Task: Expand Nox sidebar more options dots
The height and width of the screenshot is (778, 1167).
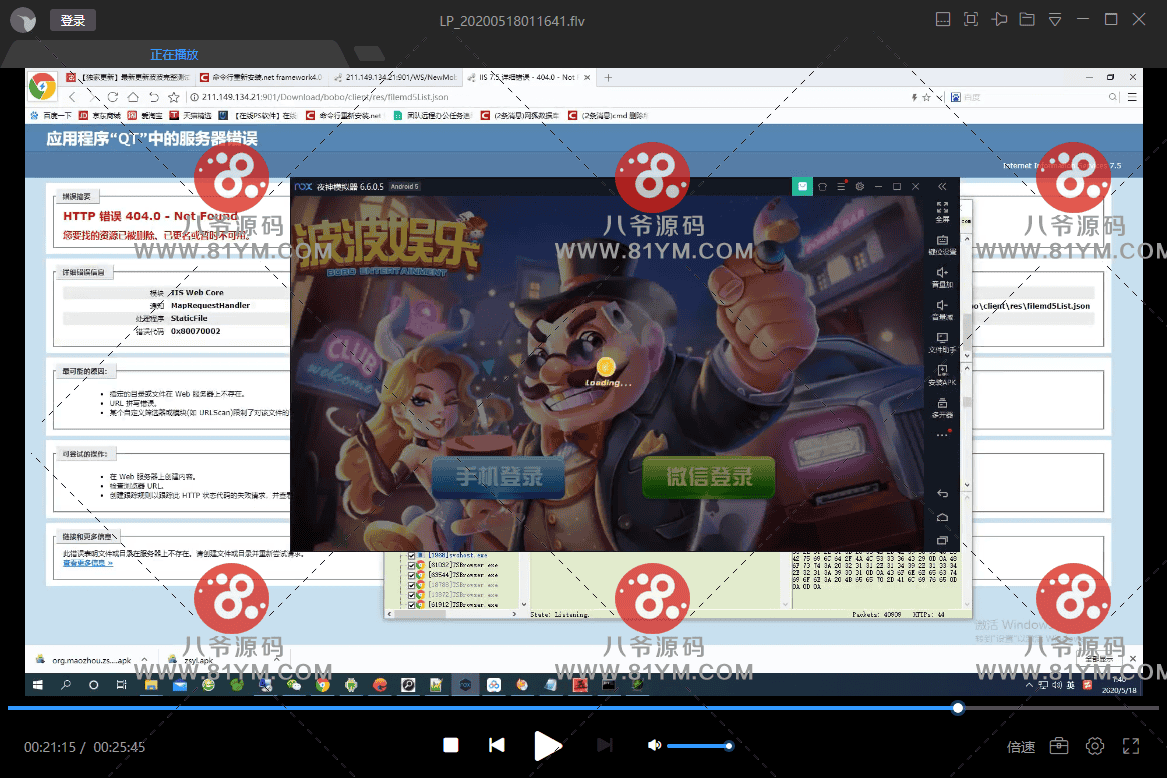Action: click(x=942, y=434)
